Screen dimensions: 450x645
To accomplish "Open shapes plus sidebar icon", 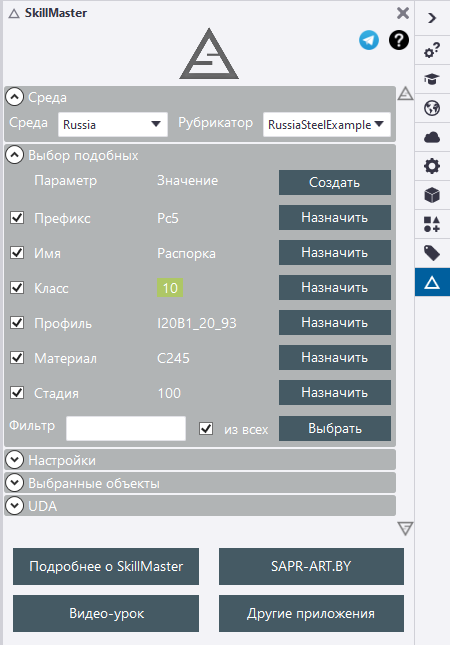I will coord(432,224).
